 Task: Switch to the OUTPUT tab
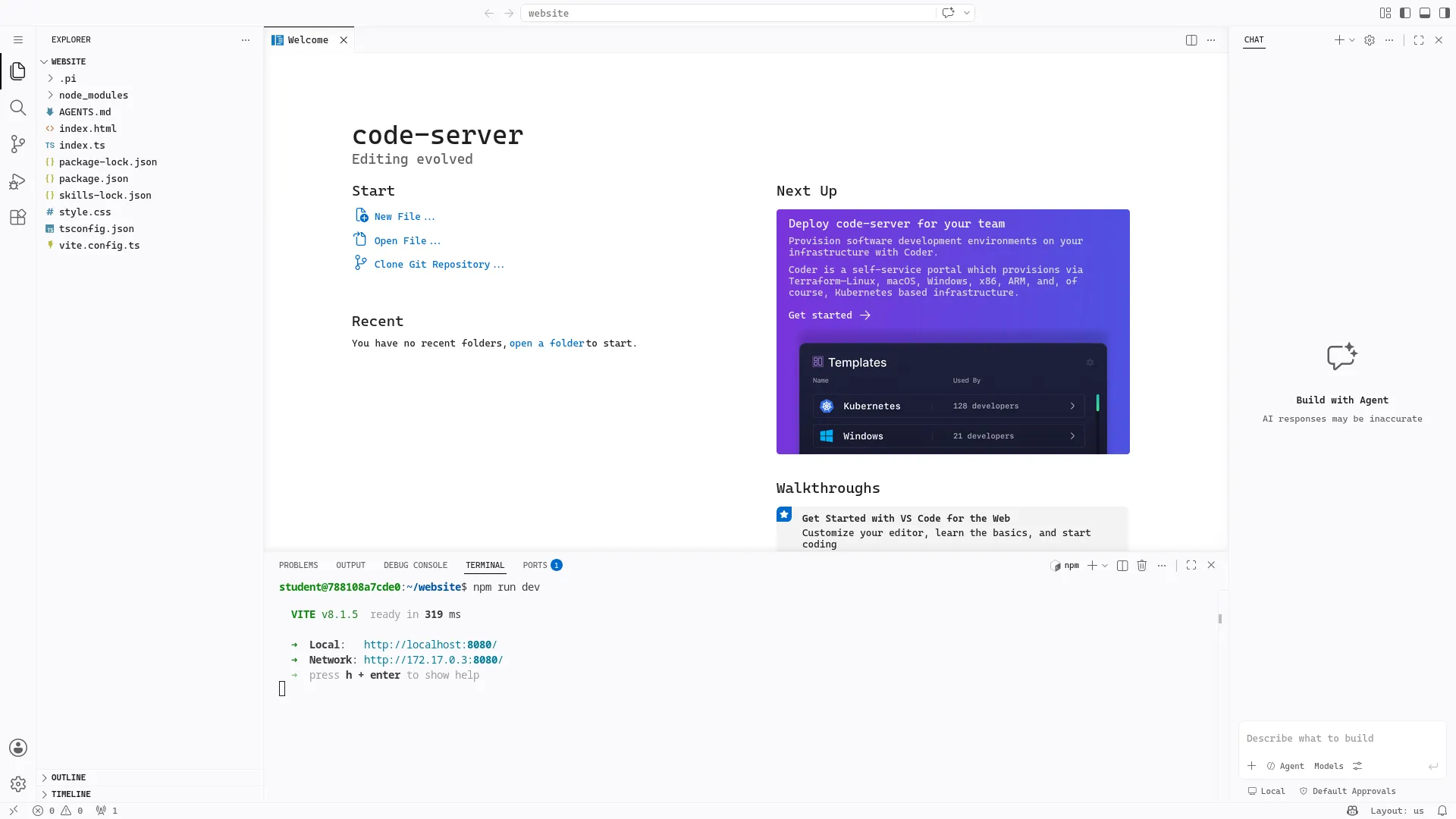(350, 566)
